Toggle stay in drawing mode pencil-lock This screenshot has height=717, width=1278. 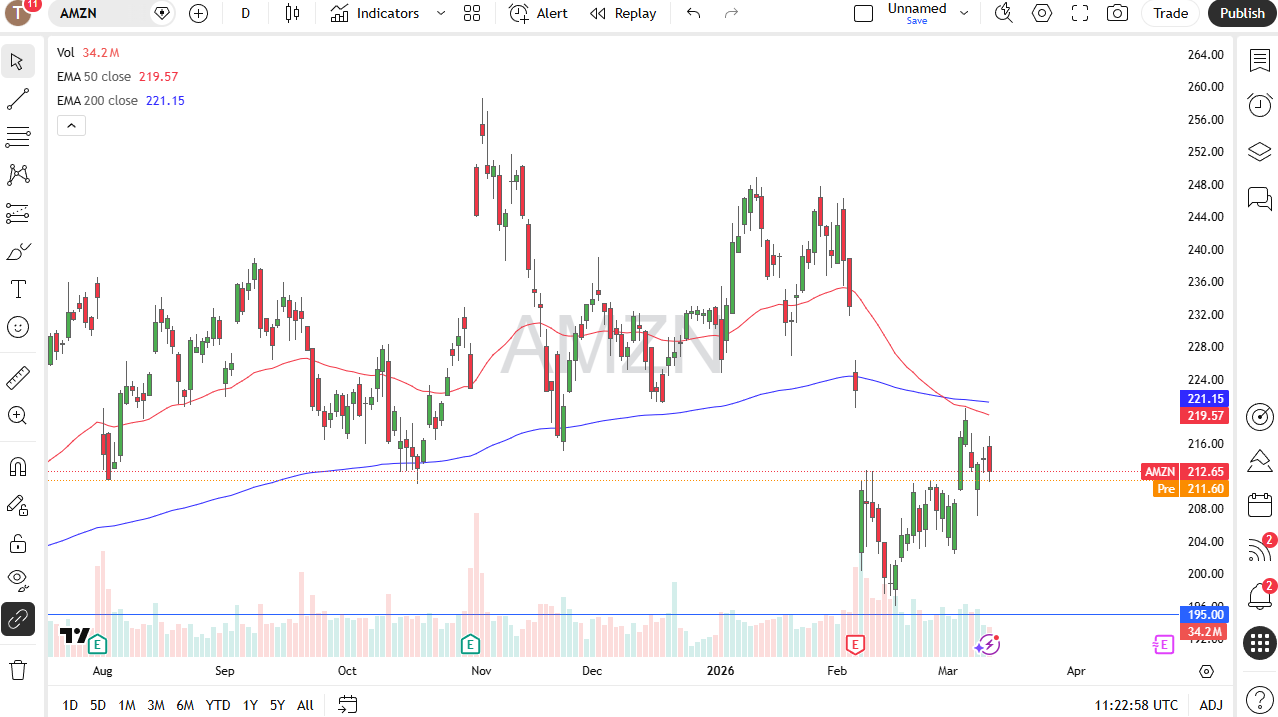18,505
